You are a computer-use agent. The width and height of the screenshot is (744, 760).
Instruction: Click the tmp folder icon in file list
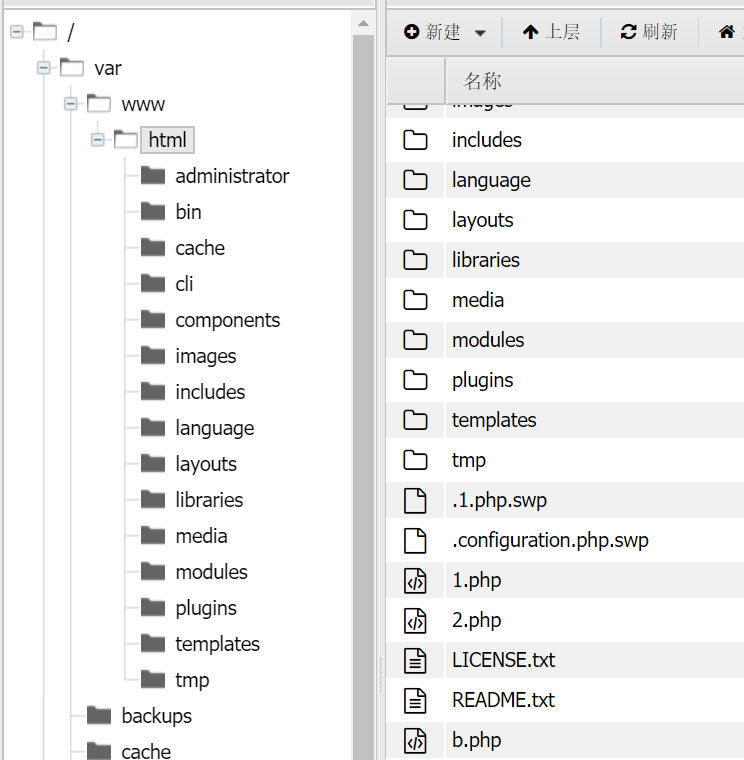tap(415, 460)
